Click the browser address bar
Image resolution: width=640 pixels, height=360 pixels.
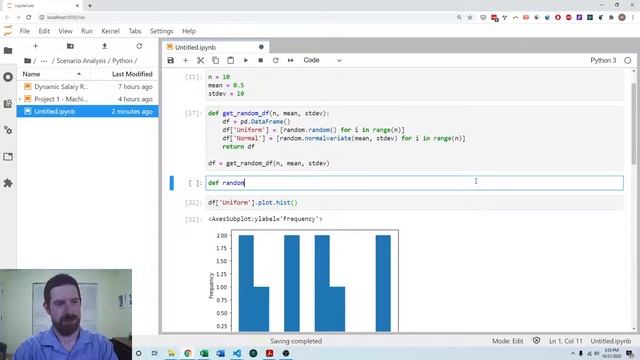[245, 18]
